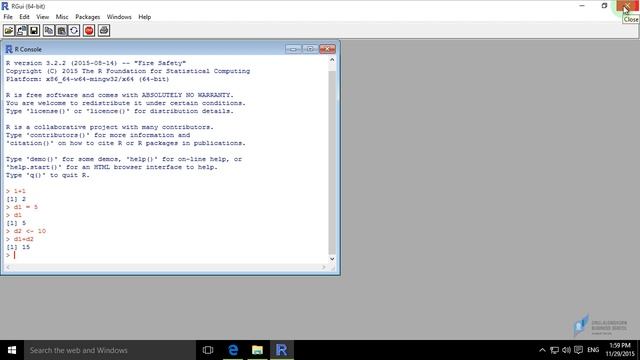Screen dimensions: 640x360
Task: Launch Microsoft Edge from the taskbar
Action: (233, 350)
